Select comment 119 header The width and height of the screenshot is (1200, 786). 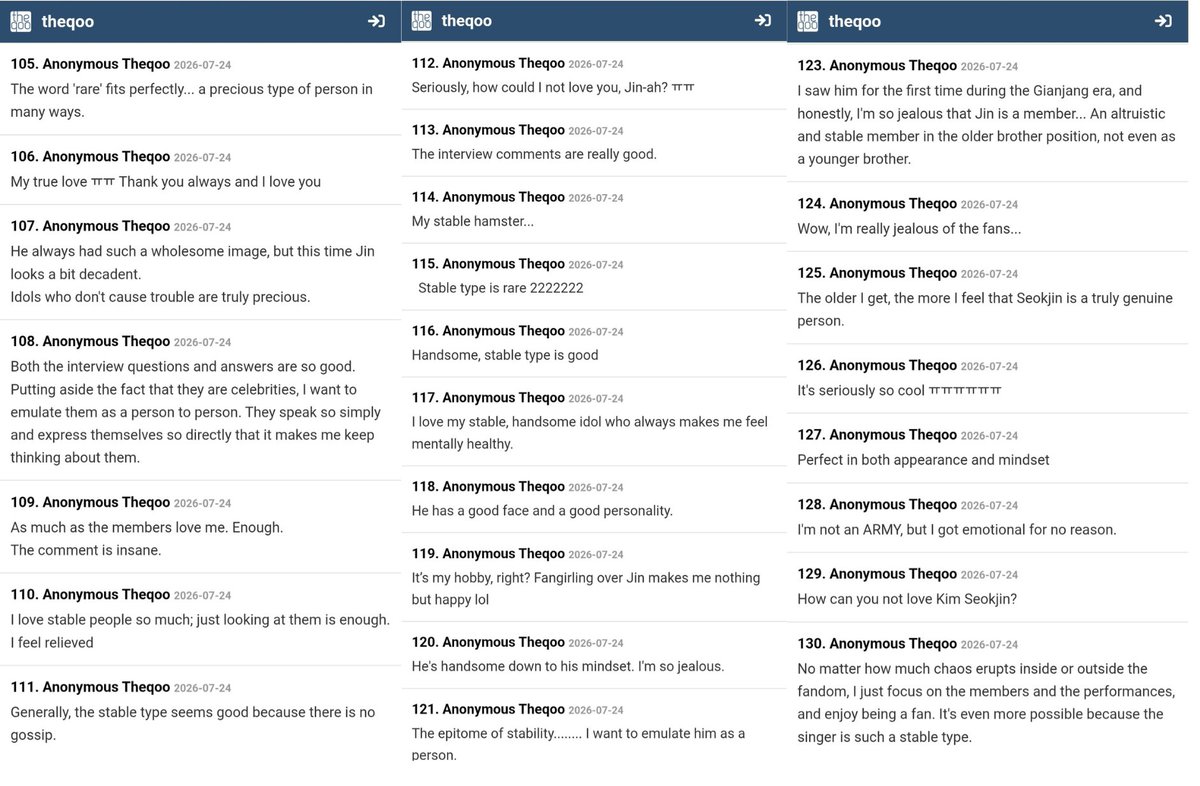(x=518, y=555)
